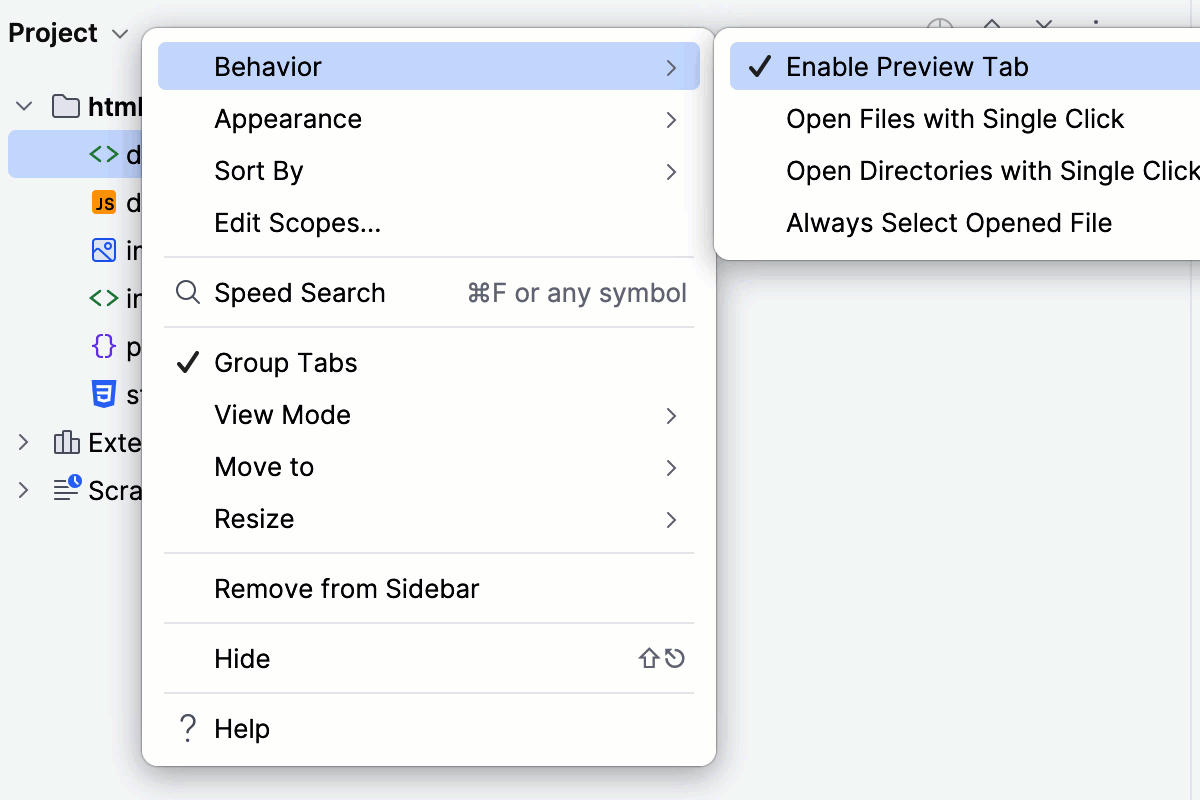Screen dimensions: 1200x800
Task: Toggle the Group Tabs checkmark
Action: pos(285,363)
